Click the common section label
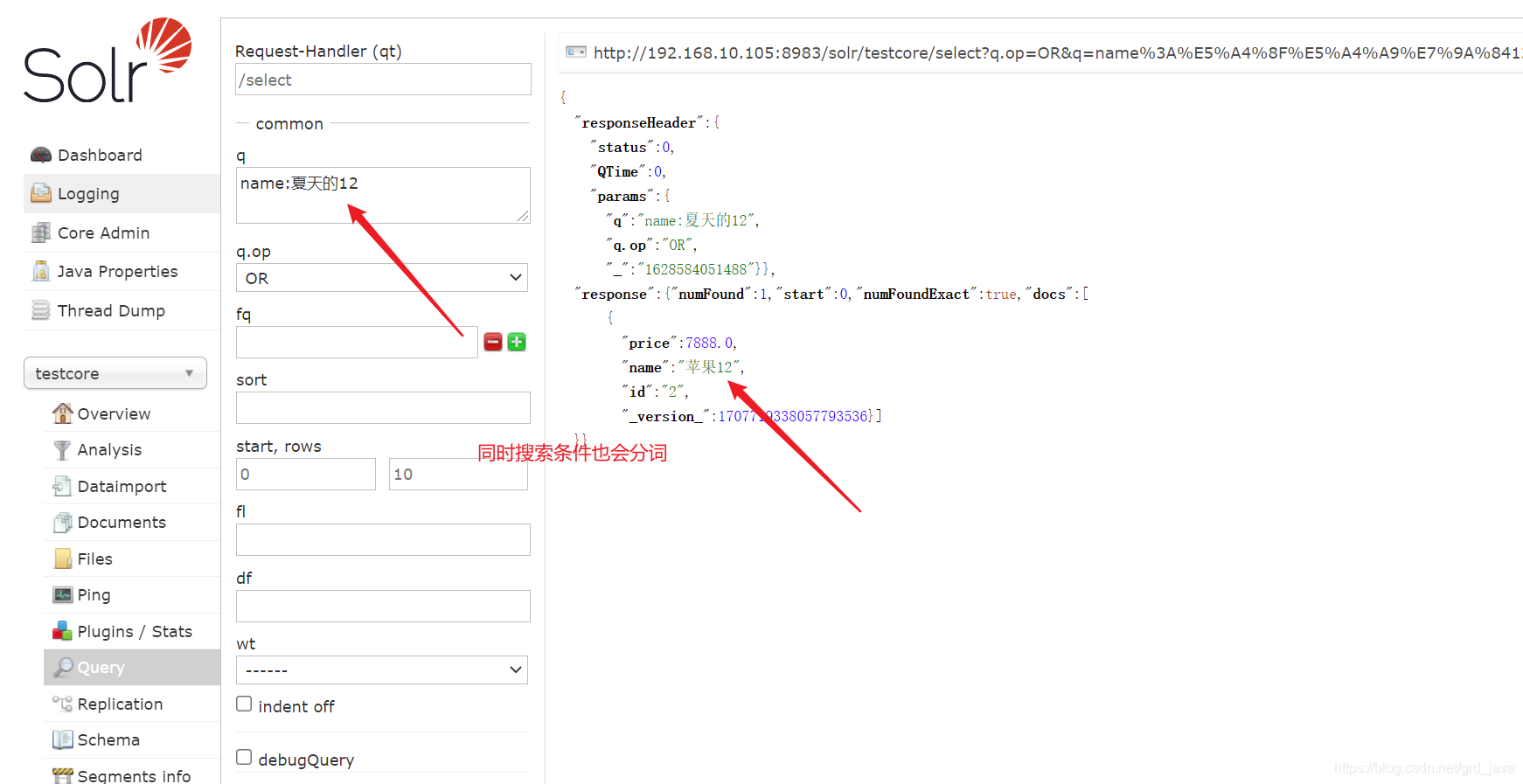Image resolution: width=1523 pixels, height=784 pixels. coord(289,124)
